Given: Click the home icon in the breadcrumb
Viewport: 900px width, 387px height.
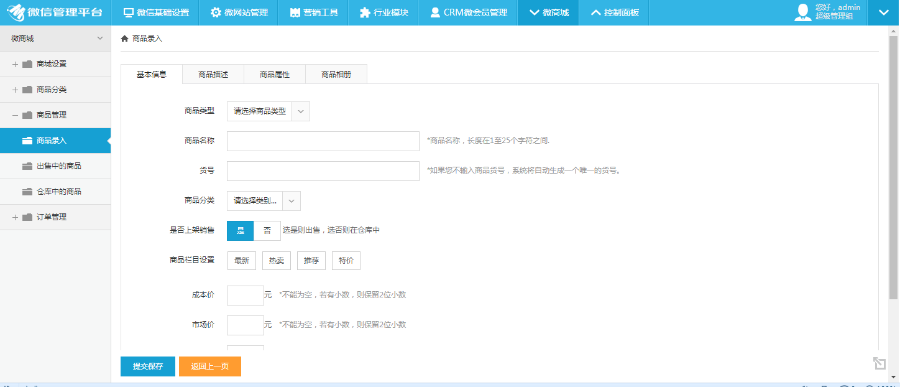Looking at the screenshot, I should point(125,38).
